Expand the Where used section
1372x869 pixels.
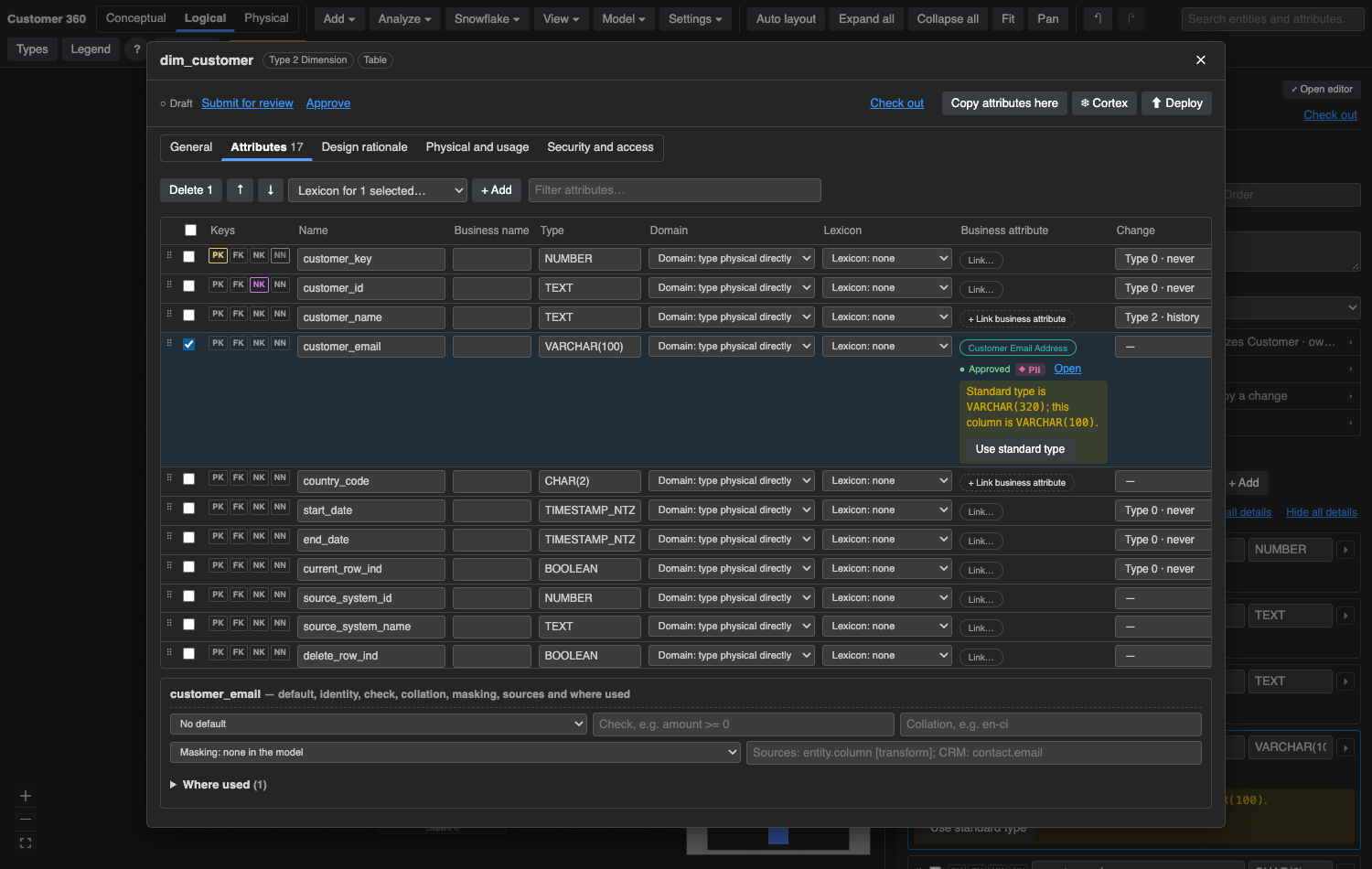coord(218,785)
